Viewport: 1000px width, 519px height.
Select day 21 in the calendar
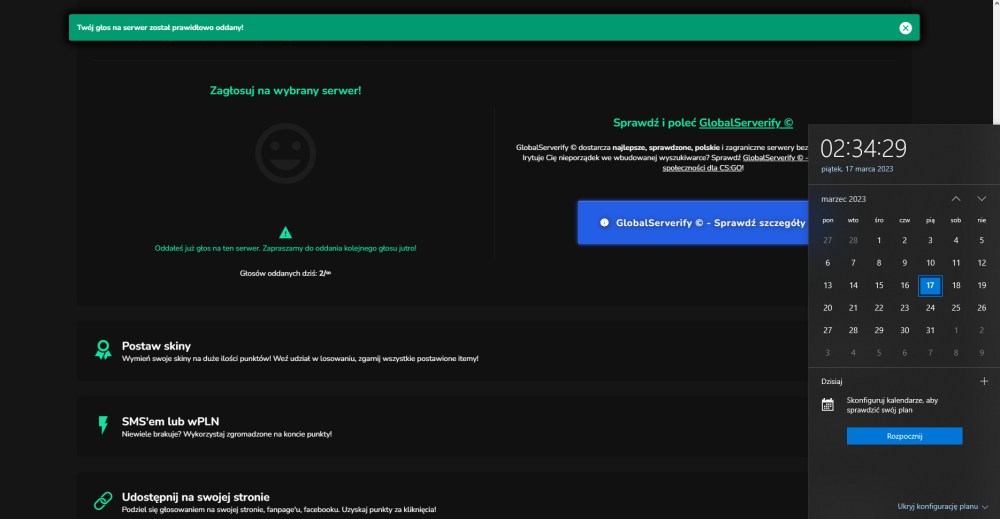coord(853,308)
